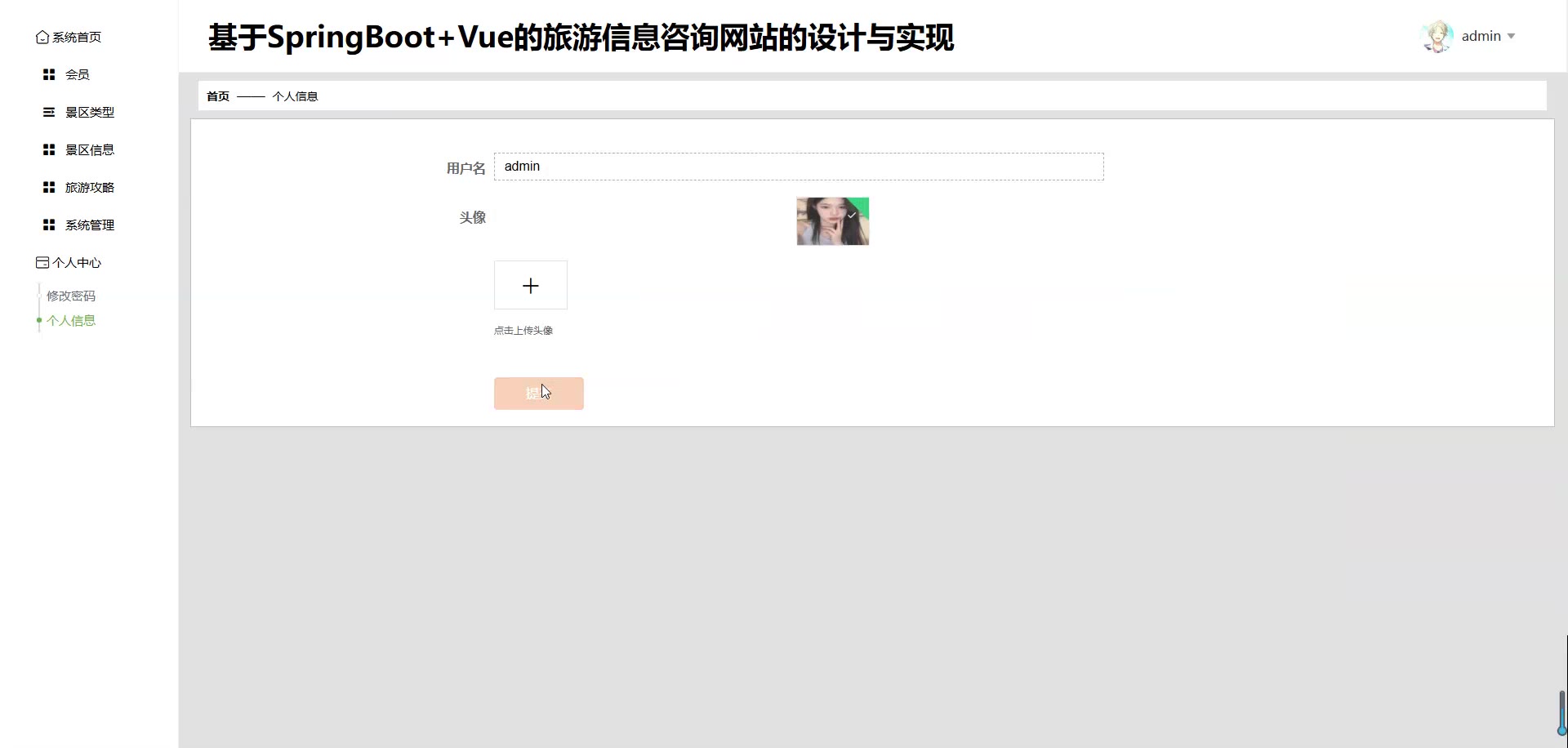1568x748 pixels.
Task: Click the 点击上传头像 hint text
Action: click(523, 331)
